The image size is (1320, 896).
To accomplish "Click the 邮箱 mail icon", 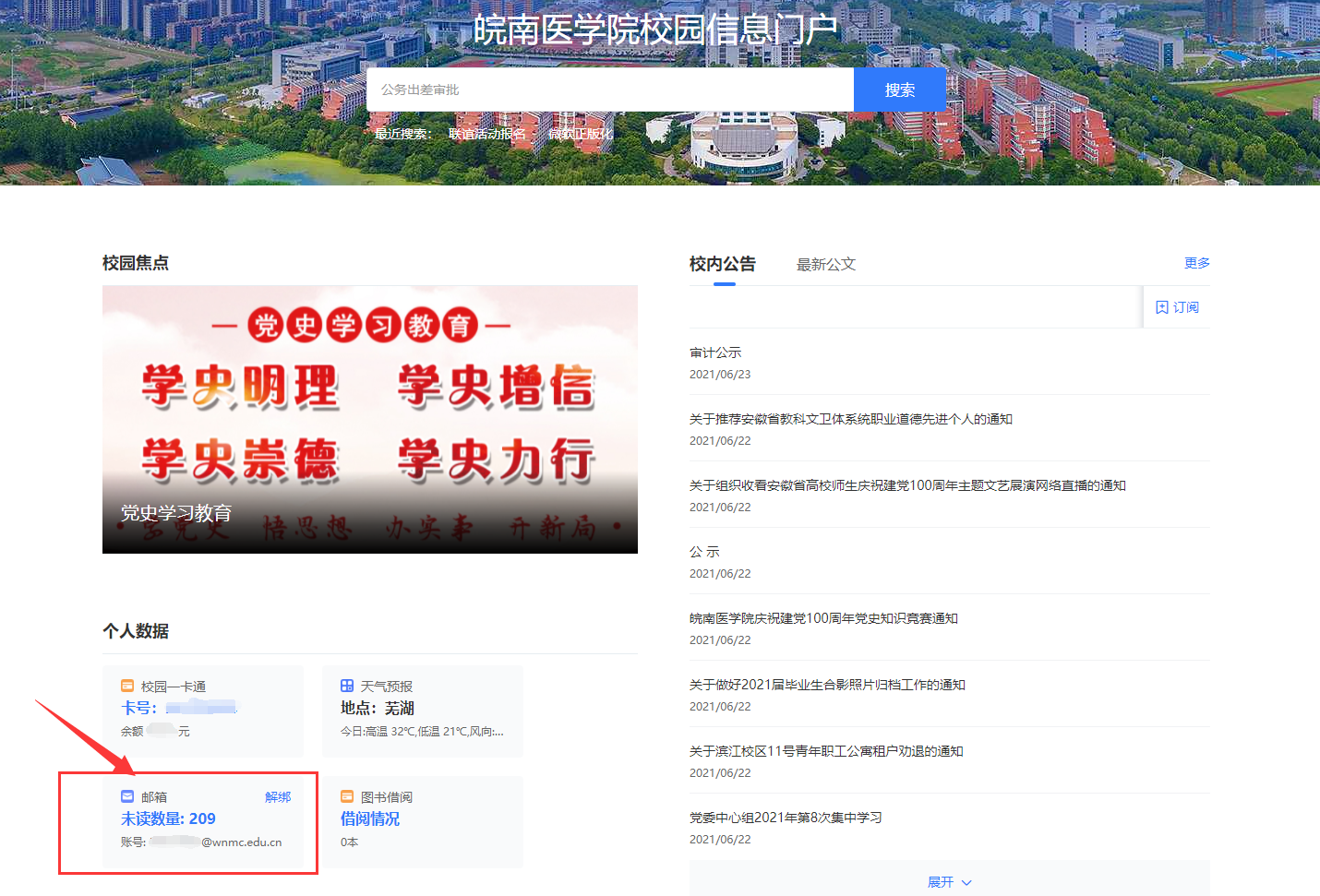I will [x=127, y=796].
